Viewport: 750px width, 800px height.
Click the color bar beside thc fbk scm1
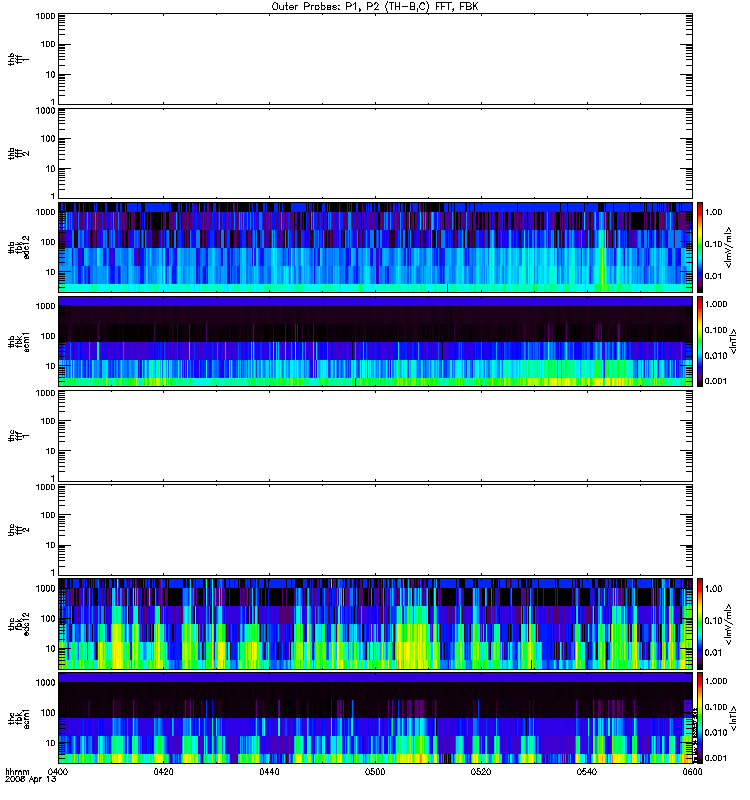(700, 718)
